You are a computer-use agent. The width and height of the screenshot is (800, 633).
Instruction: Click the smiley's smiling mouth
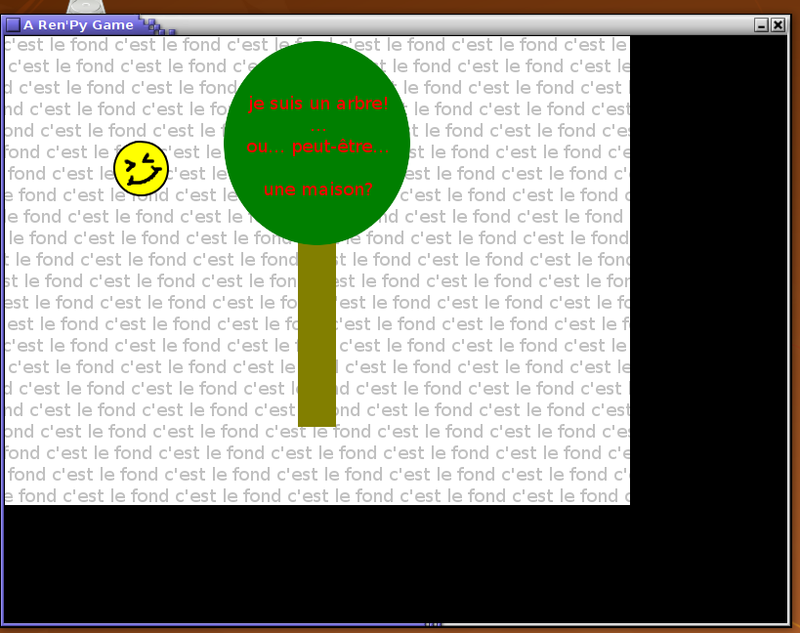[143, 180]
